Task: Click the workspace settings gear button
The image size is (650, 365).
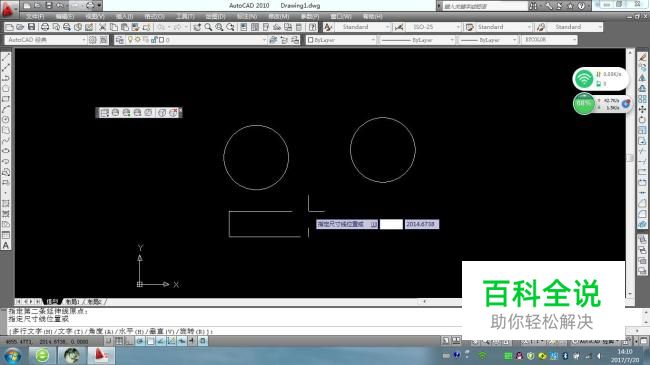Action: point(92,40)
